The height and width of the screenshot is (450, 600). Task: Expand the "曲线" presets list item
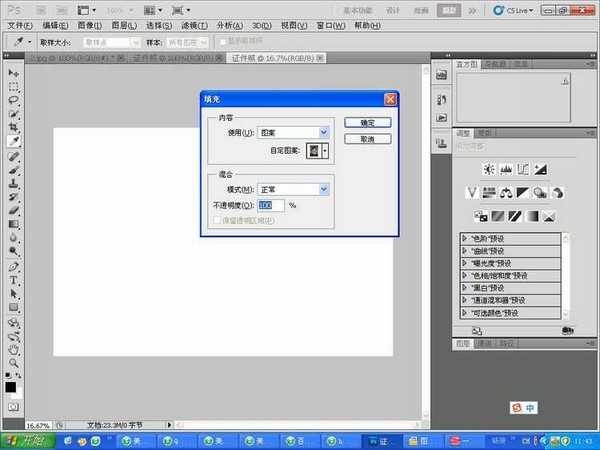click(x=464, y=250)
